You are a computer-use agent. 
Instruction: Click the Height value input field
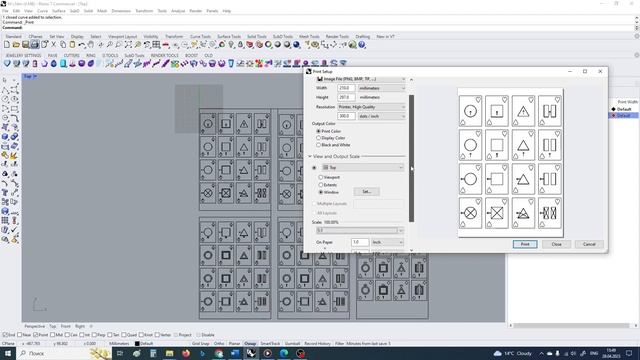pyautogui.click(x=346, y=98)
